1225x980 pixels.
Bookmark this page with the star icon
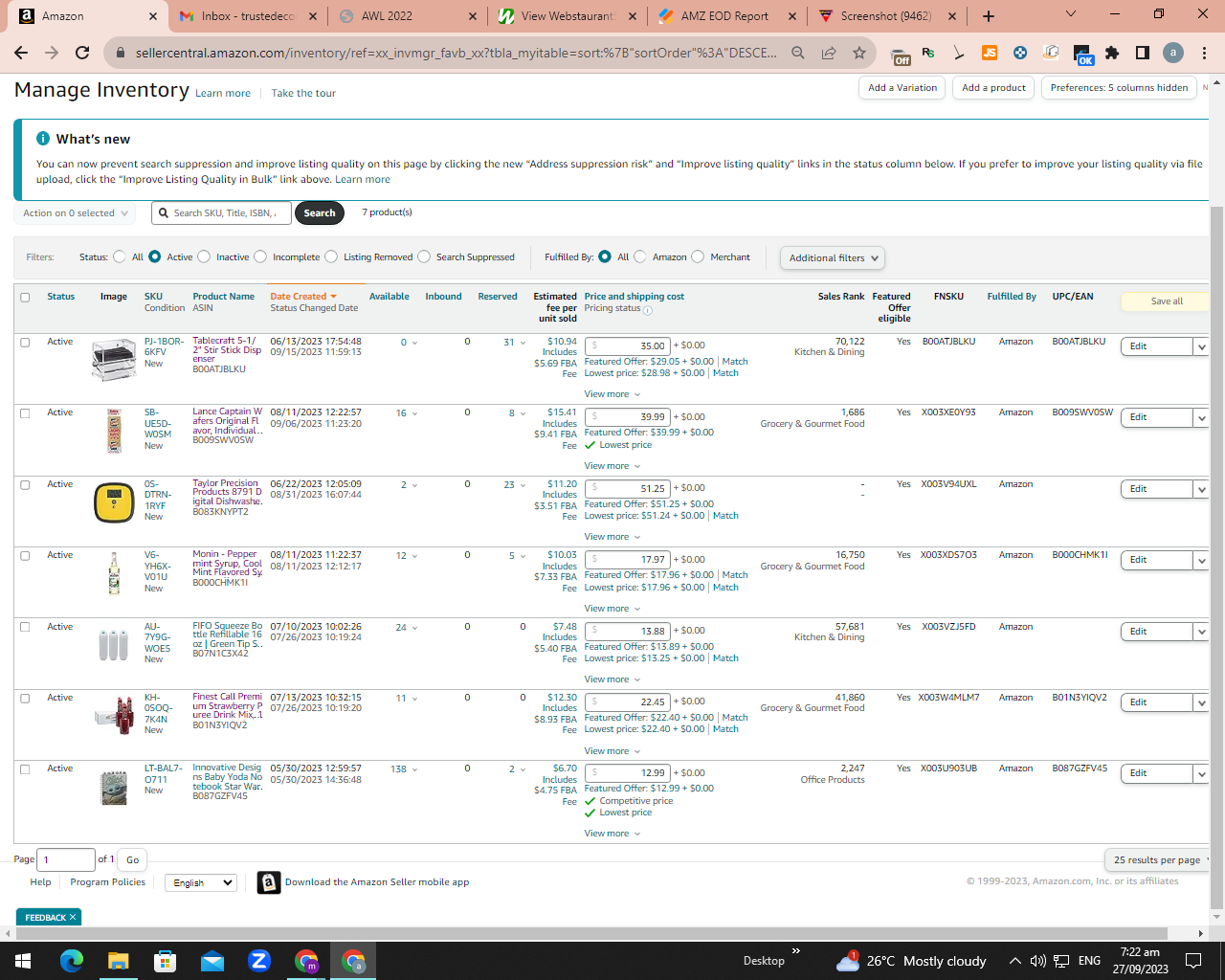(859, 53)
